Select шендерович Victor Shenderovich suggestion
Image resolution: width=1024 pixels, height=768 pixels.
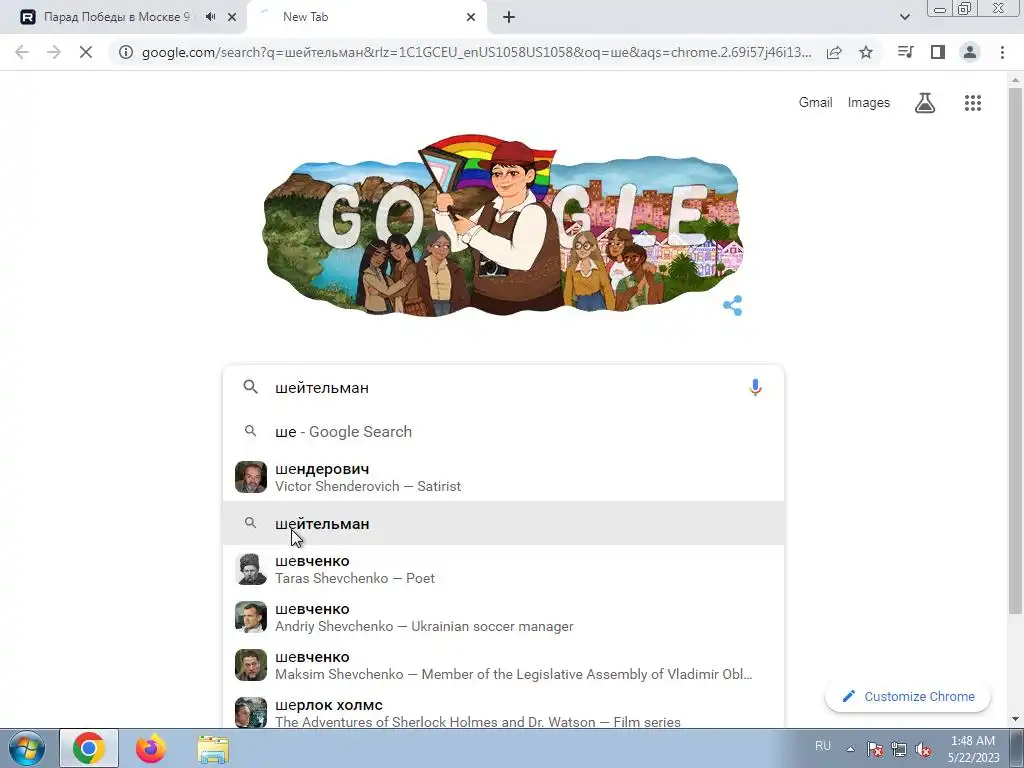504,477
